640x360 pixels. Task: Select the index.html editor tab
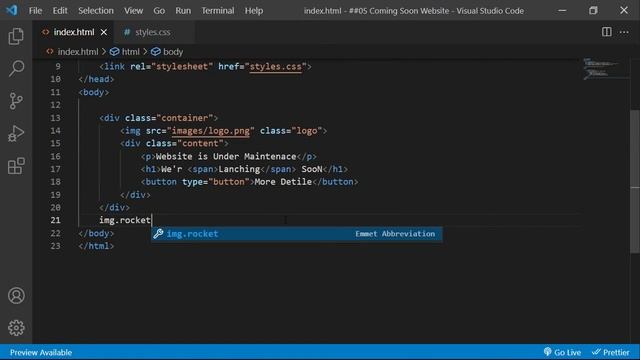(73, 32)
